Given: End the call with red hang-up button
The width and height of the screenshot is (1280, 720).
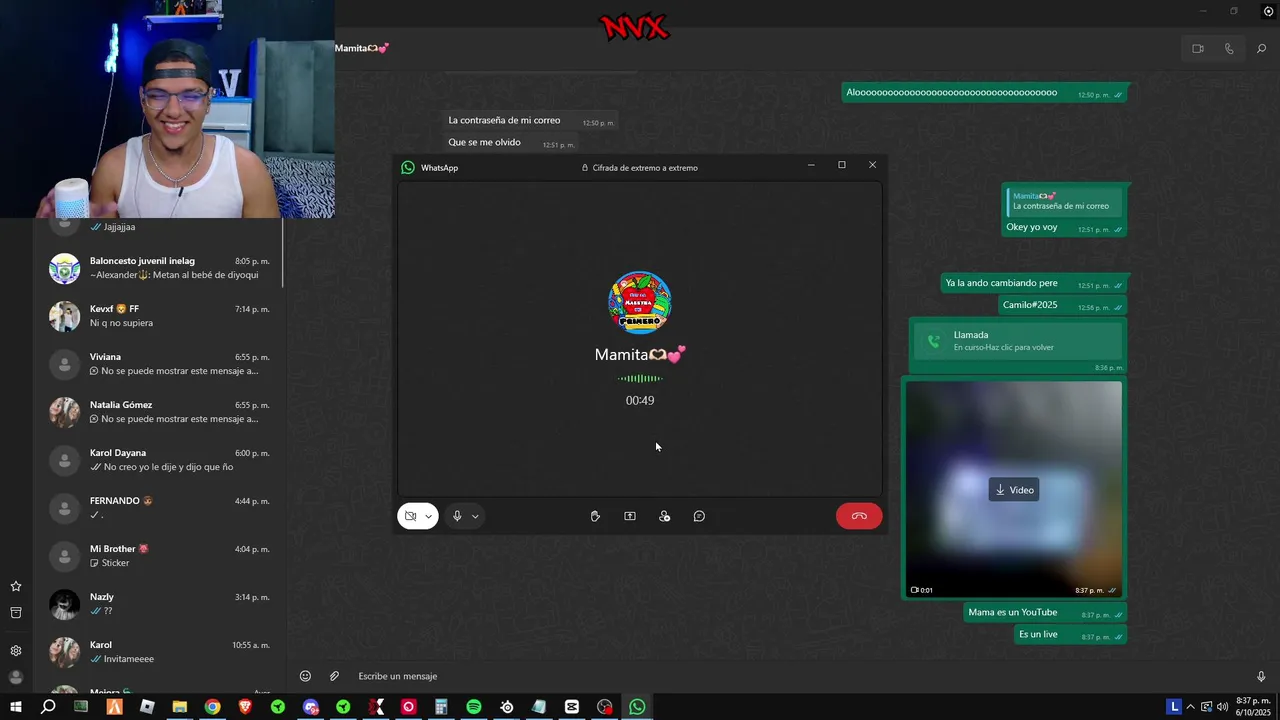Looking at the screenshot, I should click(x=859, y=516).
